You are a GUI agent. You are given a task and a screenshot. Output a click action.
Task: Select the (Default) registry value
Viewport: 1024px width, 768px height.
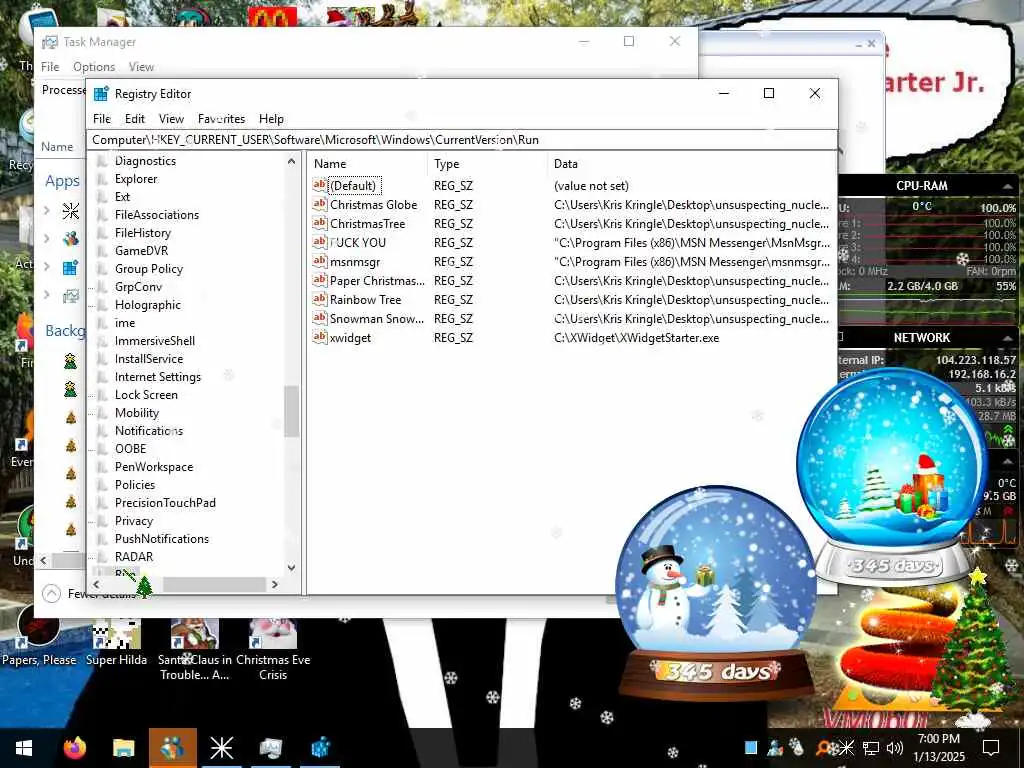pos(353,185)
